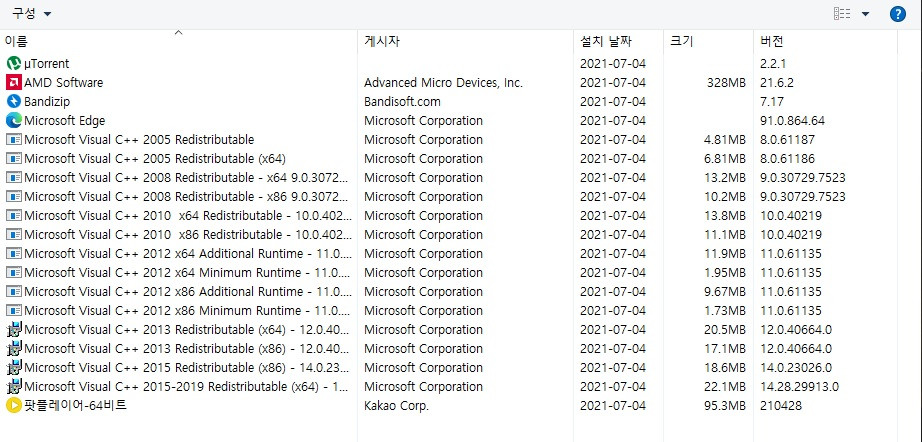Click install date in µTorrent row

613,63
